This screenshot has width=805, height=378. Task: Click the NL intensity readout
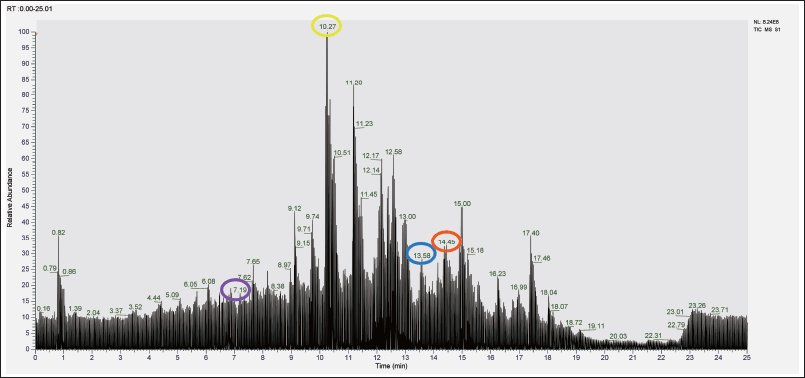(x=765, y=22)
